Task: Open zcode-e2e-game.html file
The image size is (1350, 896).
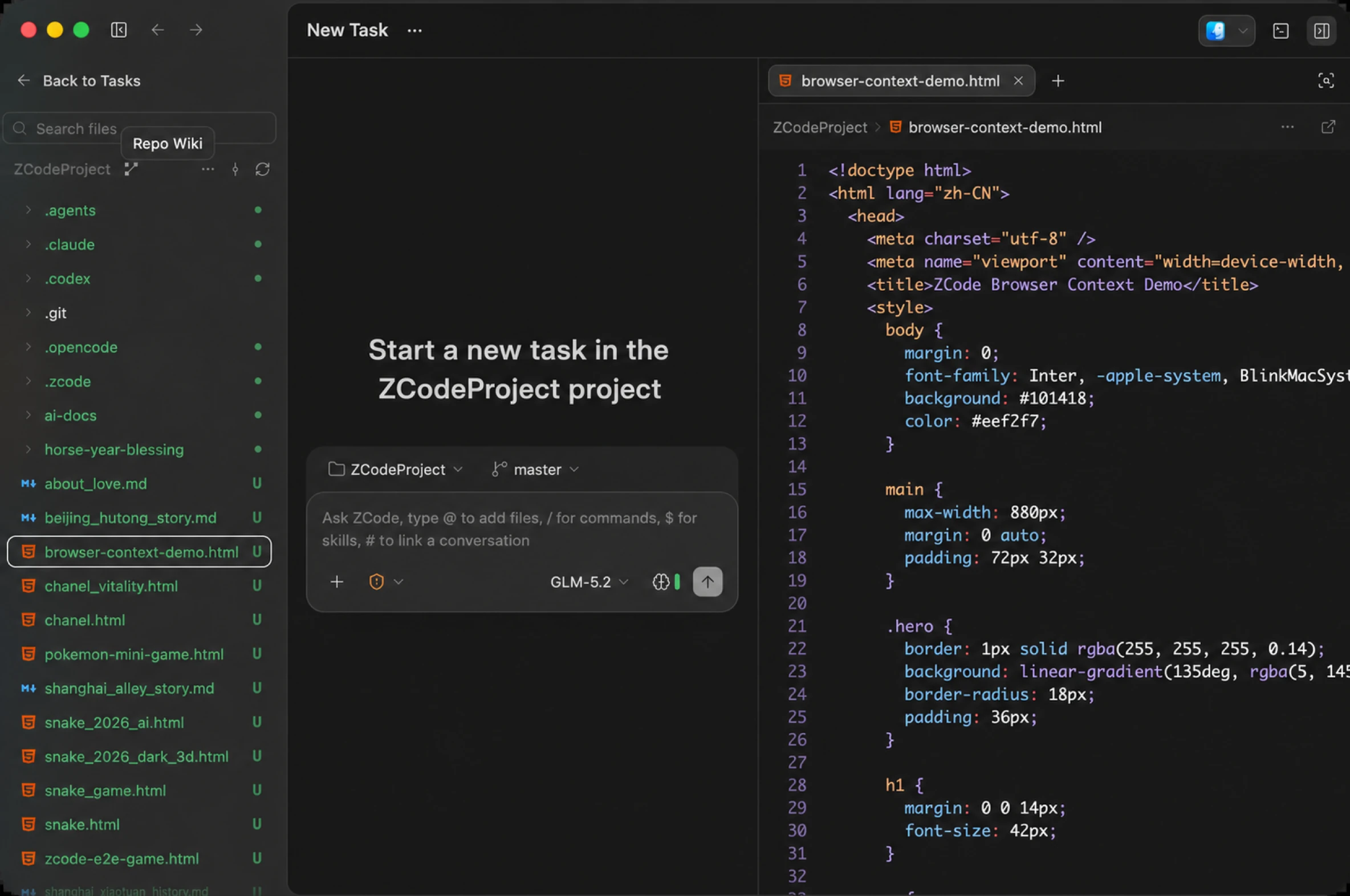Action: pyautogui.click(x=139, y=859)
